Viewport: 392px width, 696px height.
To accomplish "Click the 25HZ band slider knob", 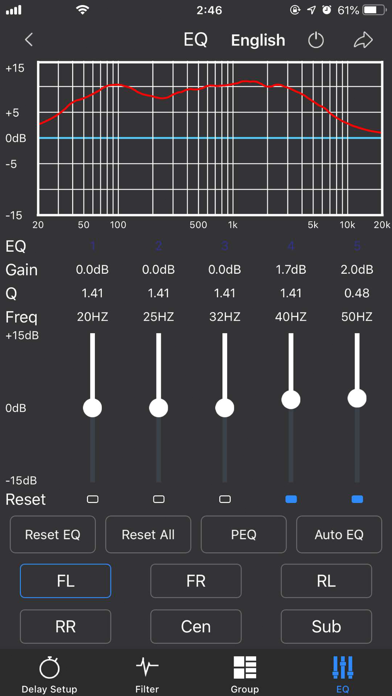I will tap(158, 408).
